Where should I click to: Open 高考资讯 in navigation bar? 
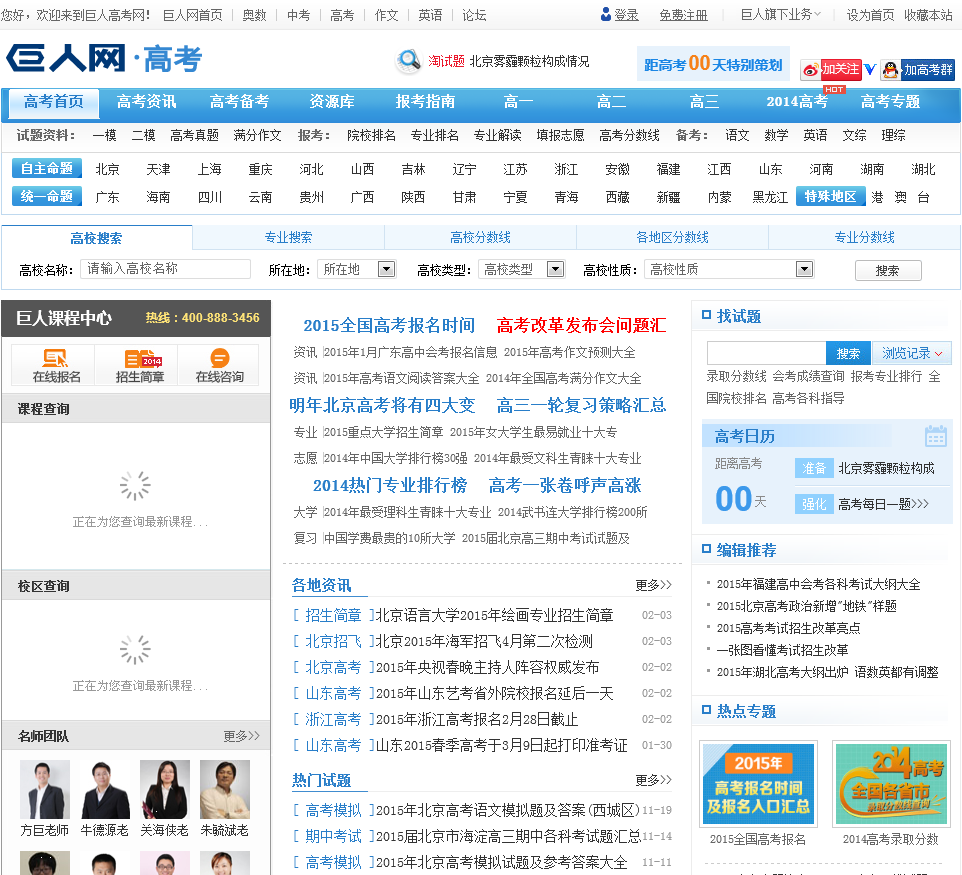(x=147, y=102)
